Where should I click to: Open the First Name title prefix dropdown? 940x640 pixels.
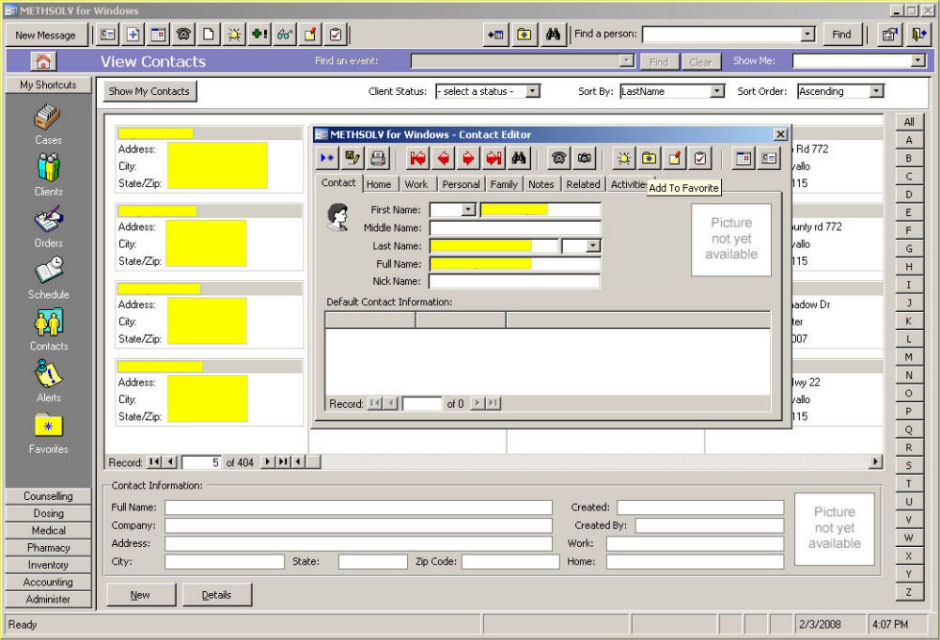(468, 209)
